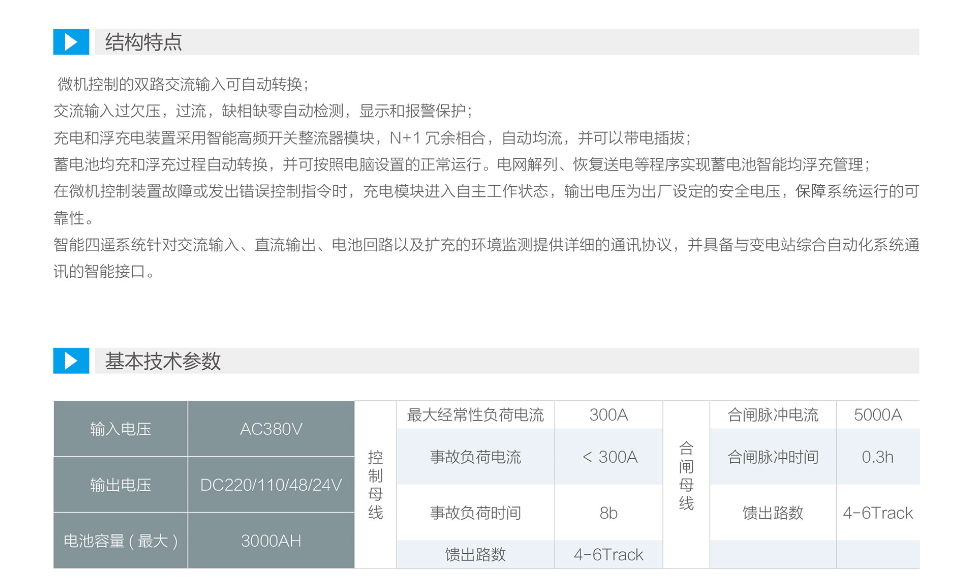Click the blue arrow icon beside 结构特点
The image size is (974, 583).
tap(71, 42)
